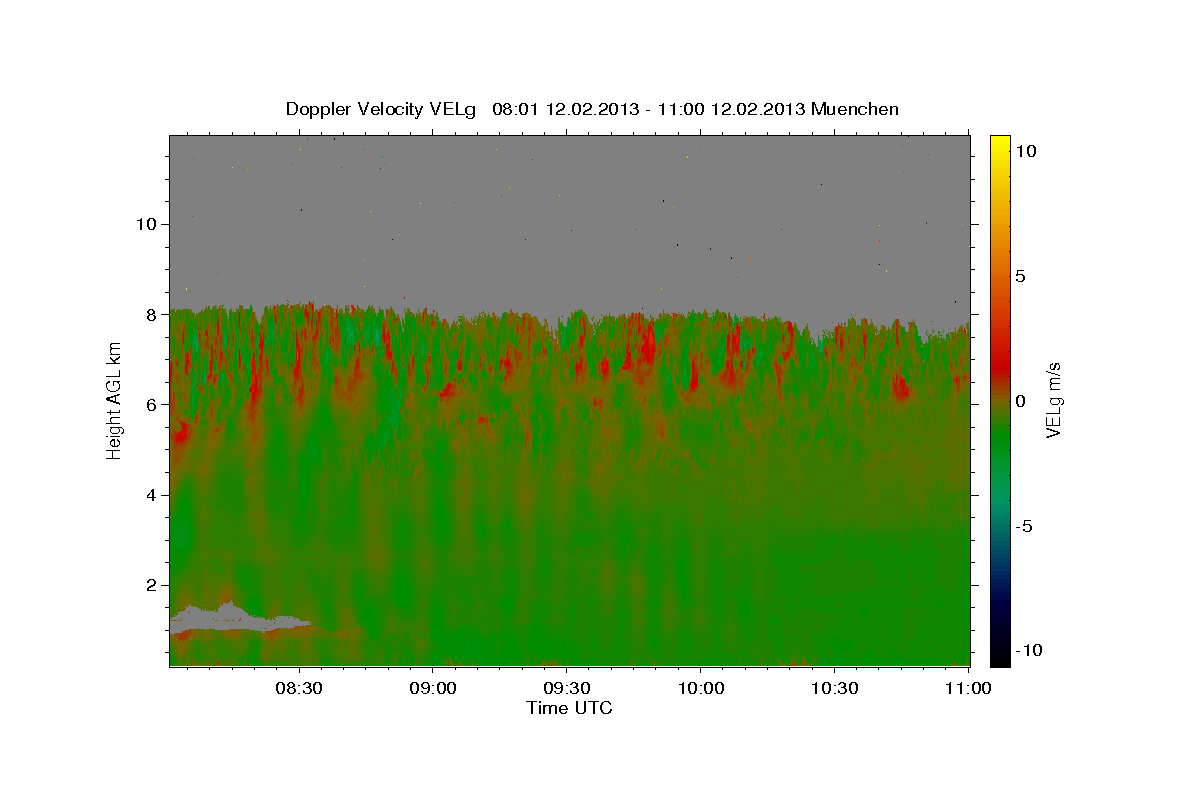Click the colorbar label '10' at top
Viewport: 1200px width, 800px height.
[1025, 151]
